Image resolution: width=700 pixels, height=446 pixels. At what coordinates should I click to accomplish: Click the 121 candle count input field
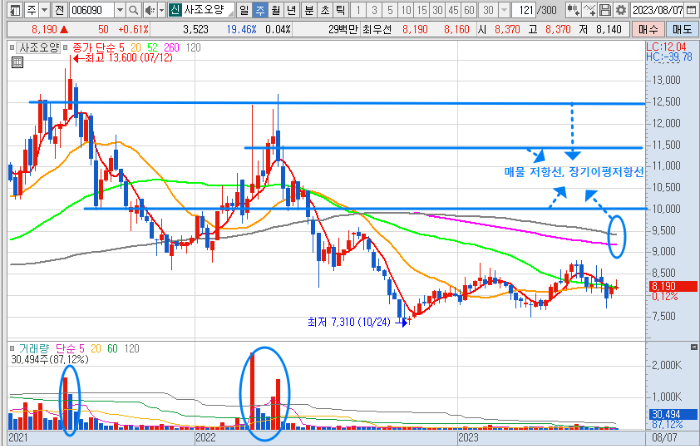click(523, 10)
